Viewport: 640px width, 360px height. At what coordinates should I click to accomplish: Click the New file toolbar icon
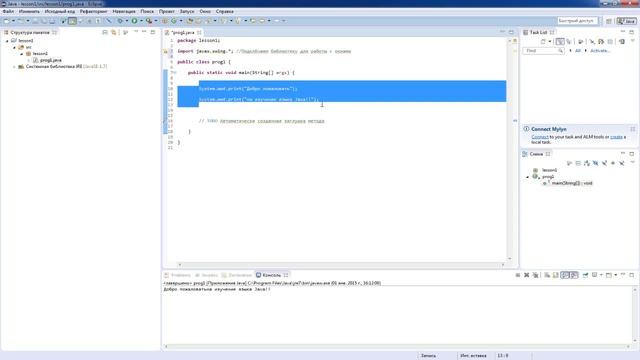(7, 21)
